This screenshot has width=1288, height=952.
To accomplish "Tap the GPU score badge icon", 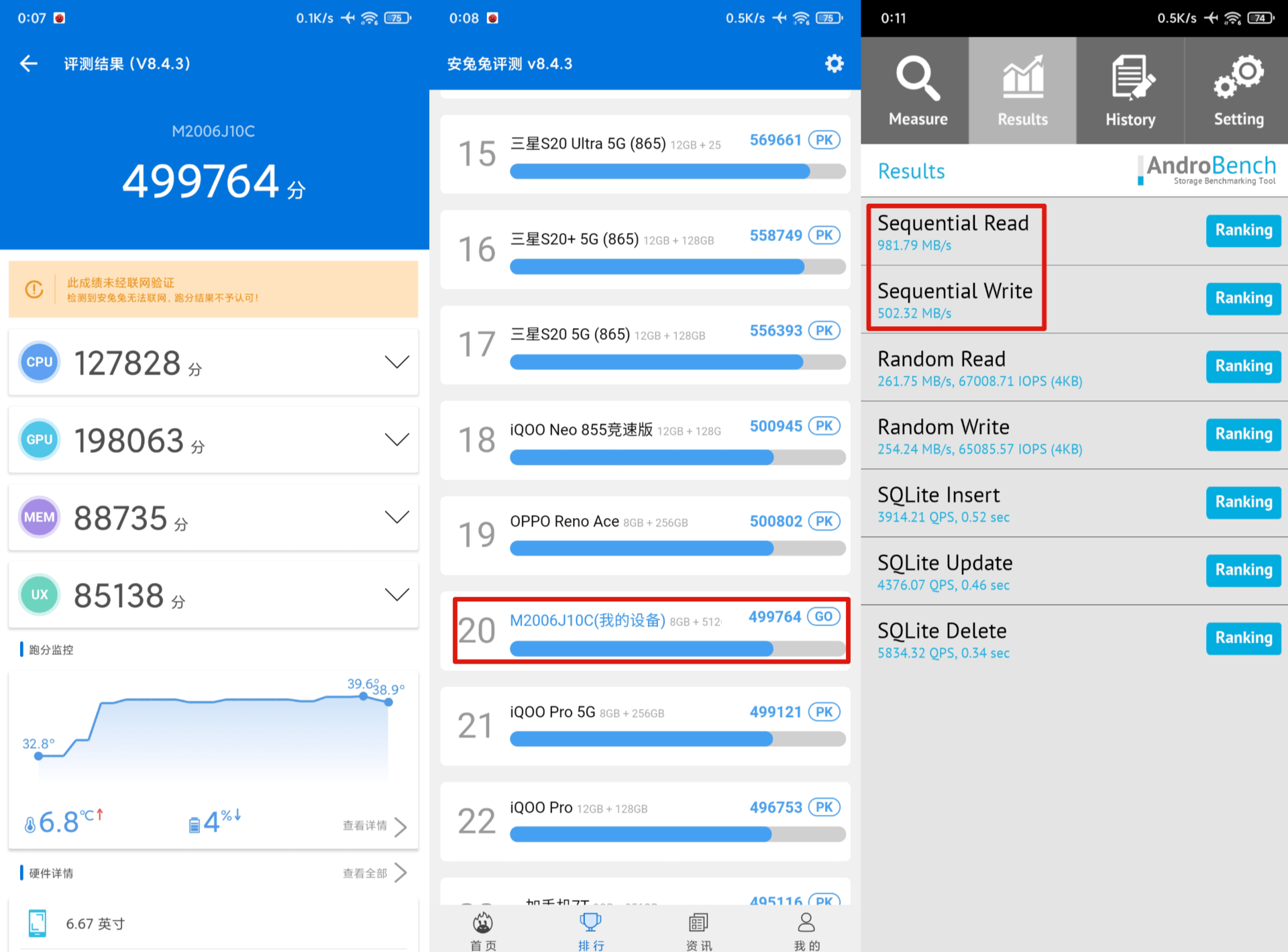I will [x=39, y=439].
